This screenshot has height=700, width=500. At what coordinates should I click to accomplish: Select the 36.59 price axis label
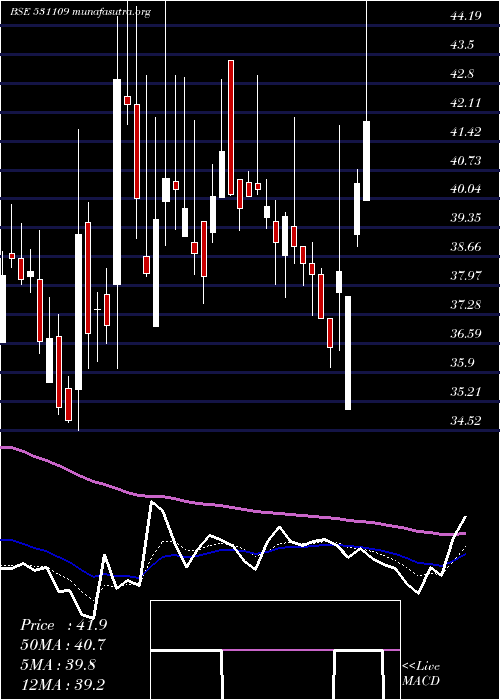point(466,333)
